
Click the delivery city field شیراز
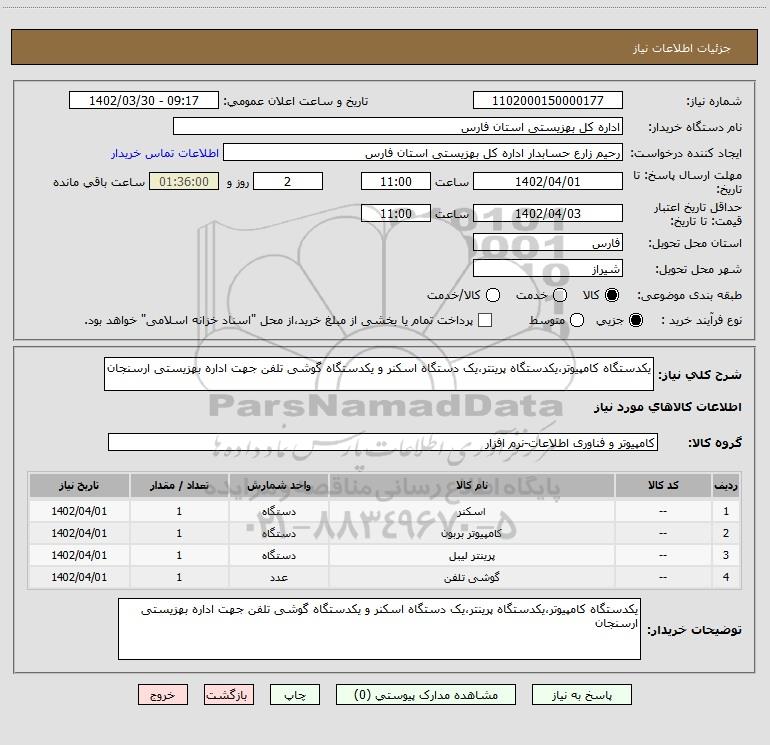pos(548,268)
